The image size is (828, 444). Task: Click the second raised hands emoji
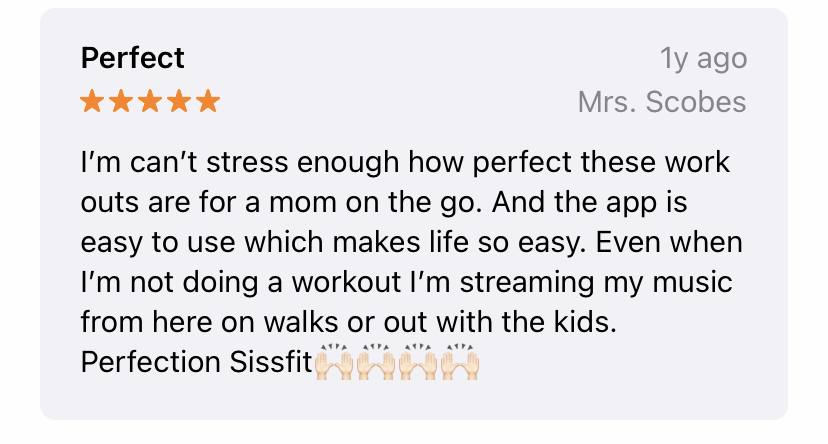coord(375,362)
